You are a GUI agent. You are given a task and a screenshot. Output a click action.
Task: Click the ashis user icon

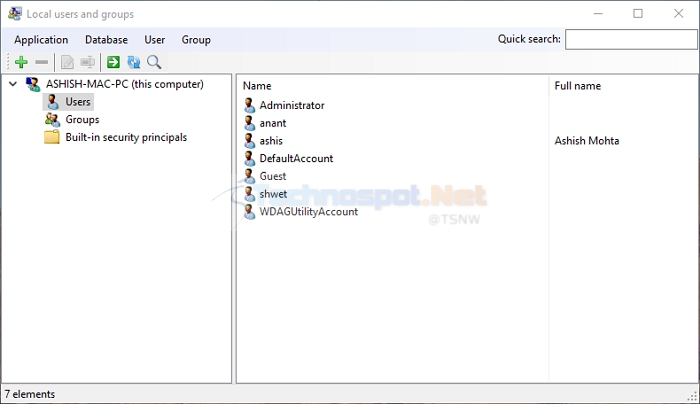pyautogui.click(x=250, y=141)
